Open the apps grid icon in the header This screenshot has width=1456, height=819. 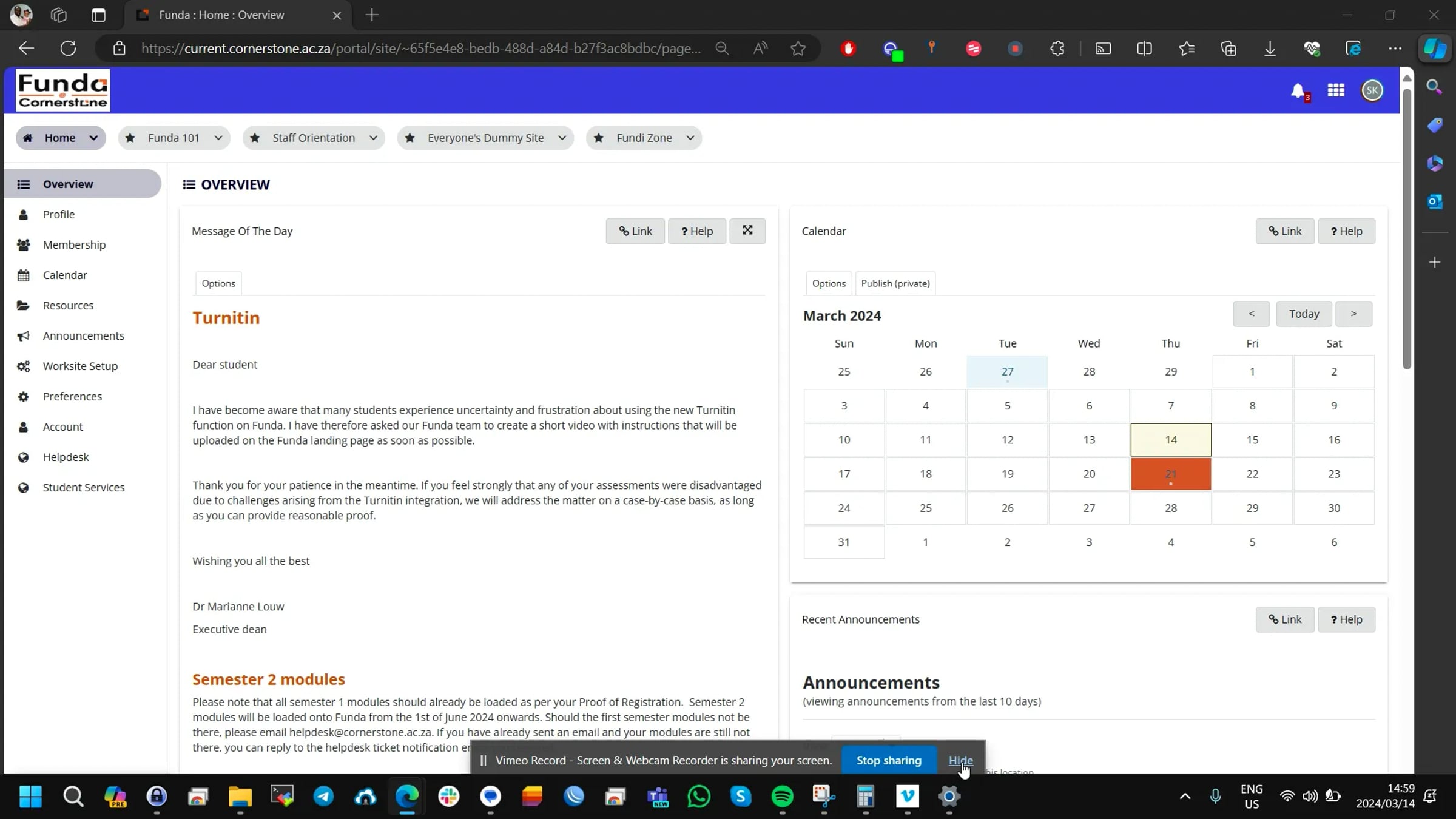click(x=1336, y=90)
